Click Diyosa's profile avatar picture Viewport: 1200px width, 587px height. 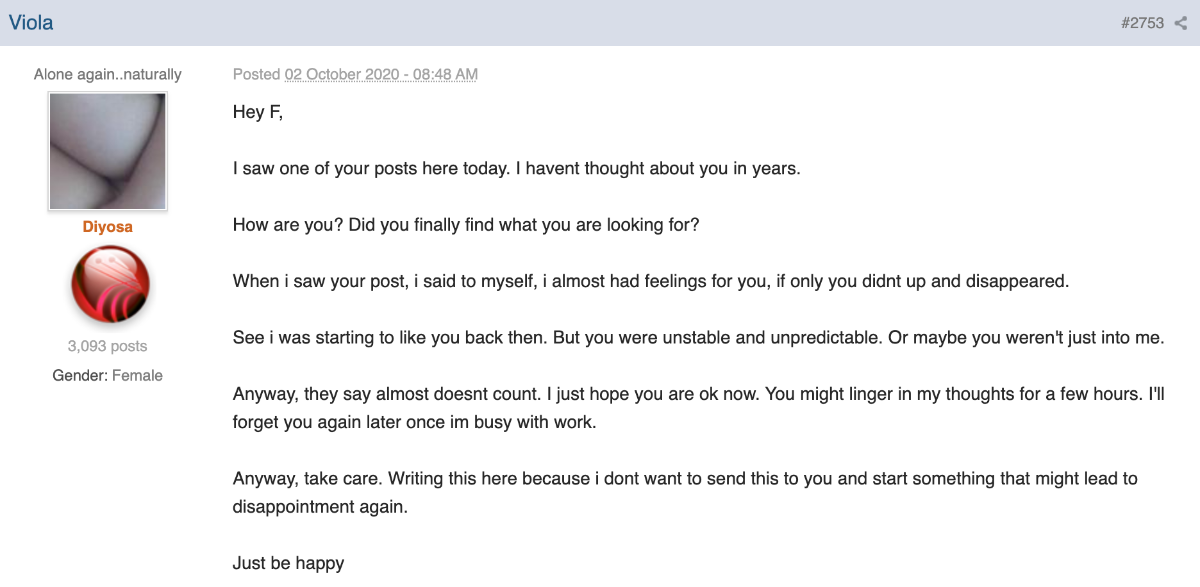[x=107, y=151]
